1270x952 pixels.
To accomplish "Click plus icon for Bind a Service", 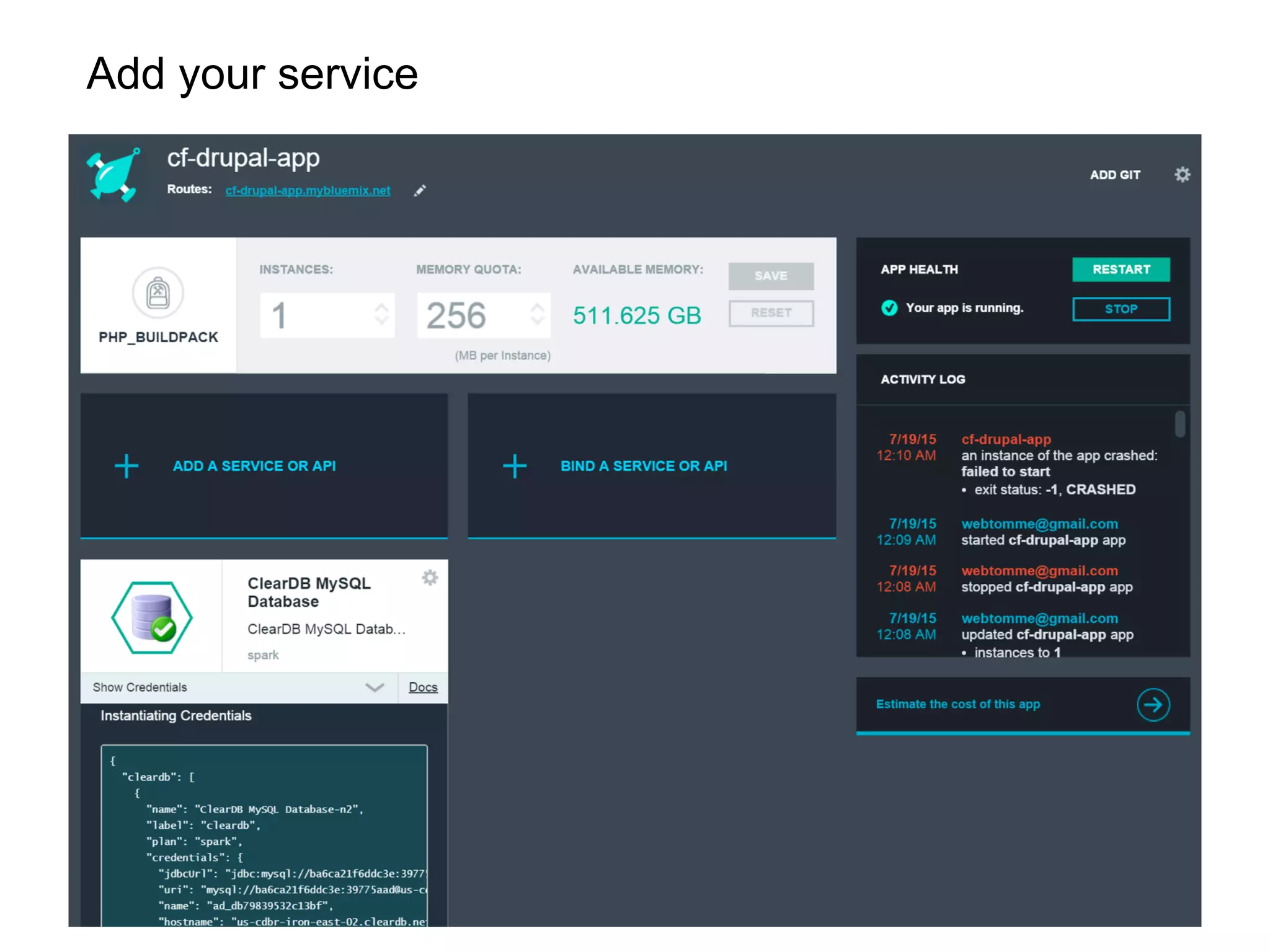I will click(x=515, y=466).
